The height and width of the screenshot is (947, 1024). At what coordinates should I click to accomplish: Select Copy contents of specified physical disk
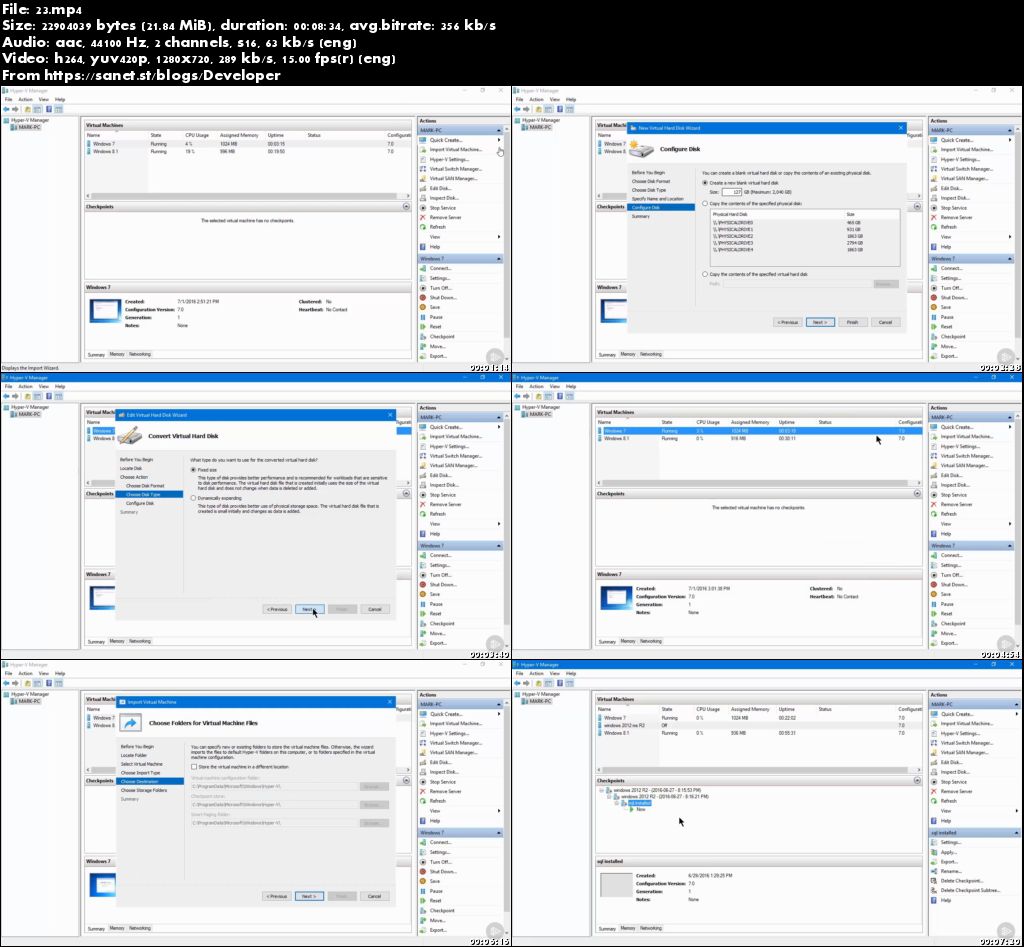tap(705, 204)
